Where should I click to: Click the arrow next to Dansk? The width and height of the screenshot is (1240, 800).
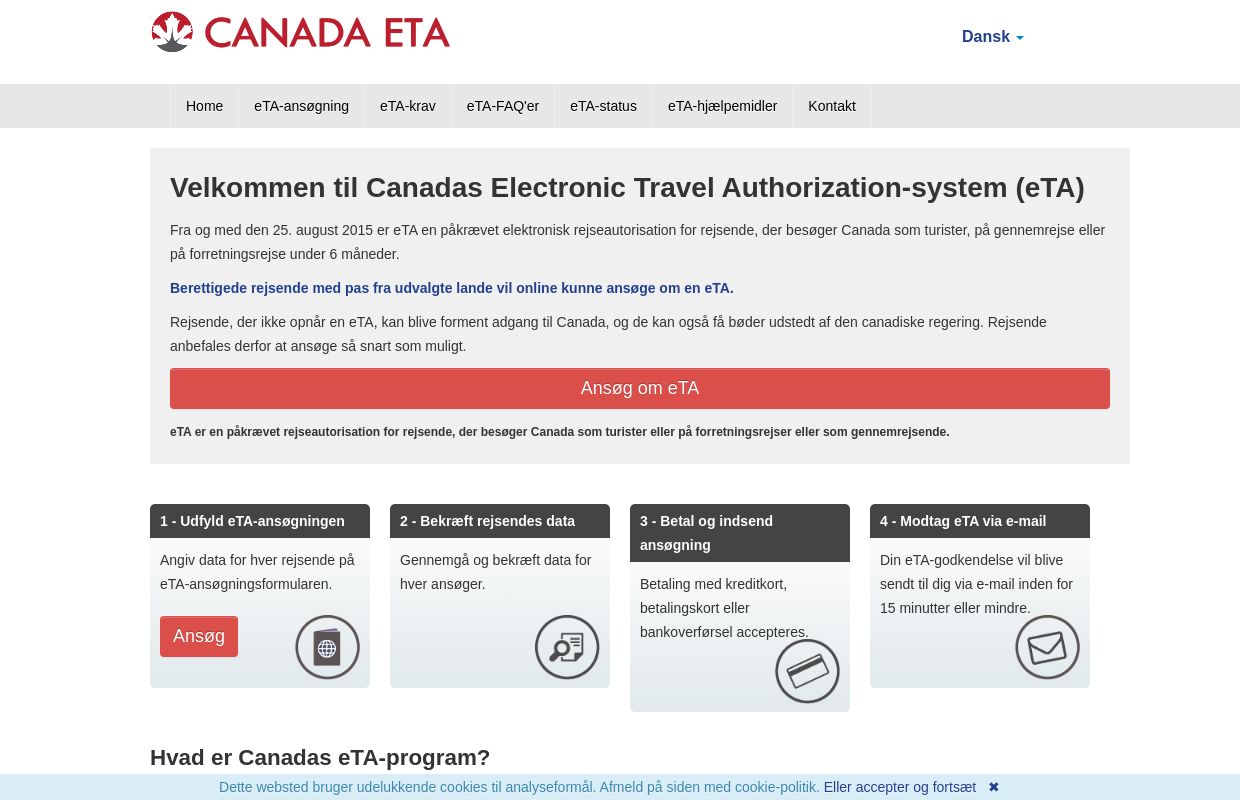(x=1019, y=38)
